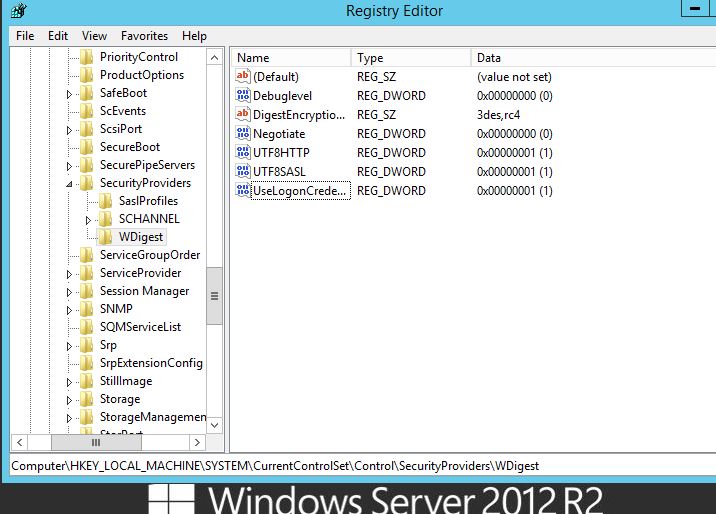Expand the StorageManagemen key
The image size is (716, 514).
[x=69, y=418]
